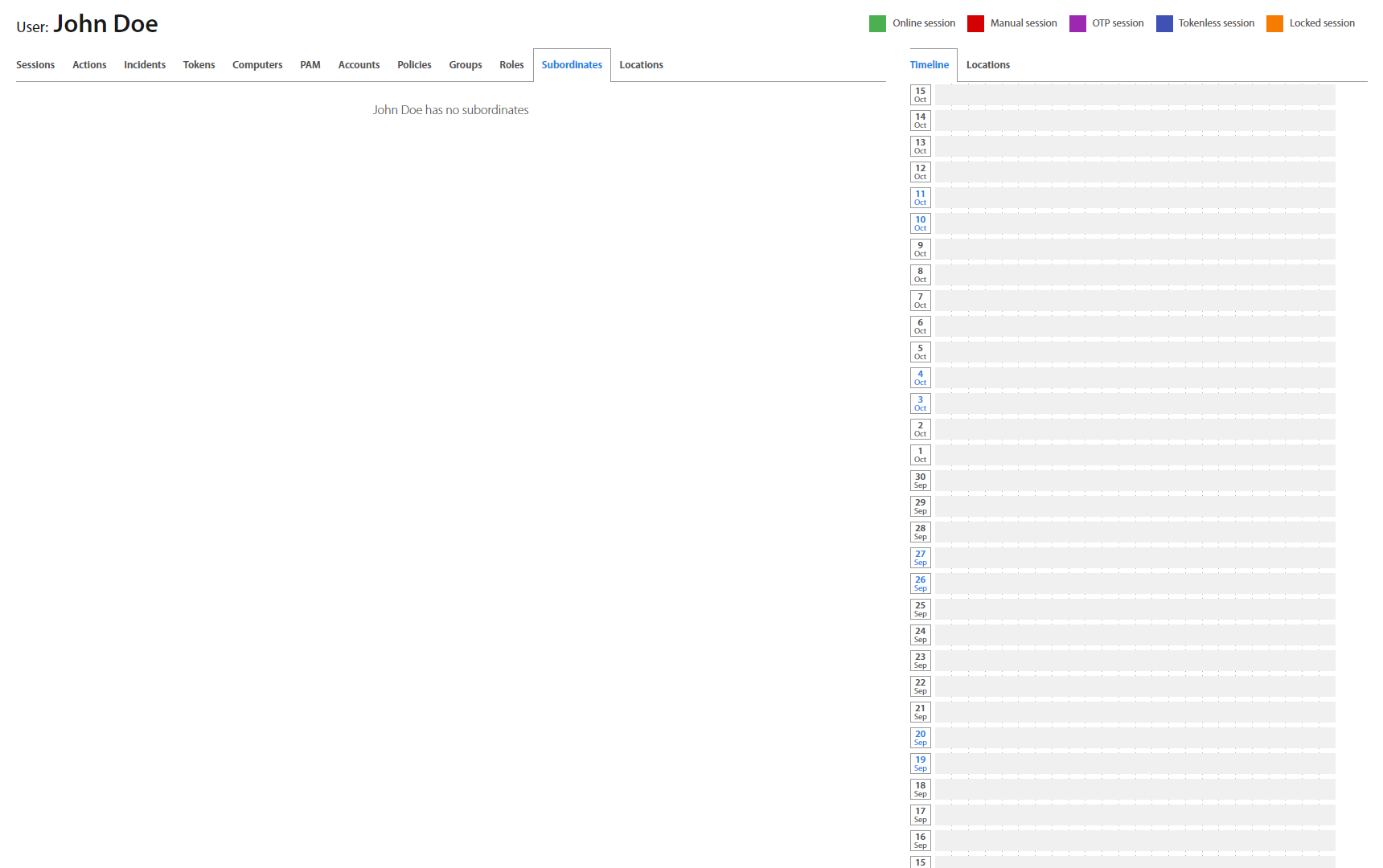
Task: Select the PAM tab
Action: coord(310,65)
